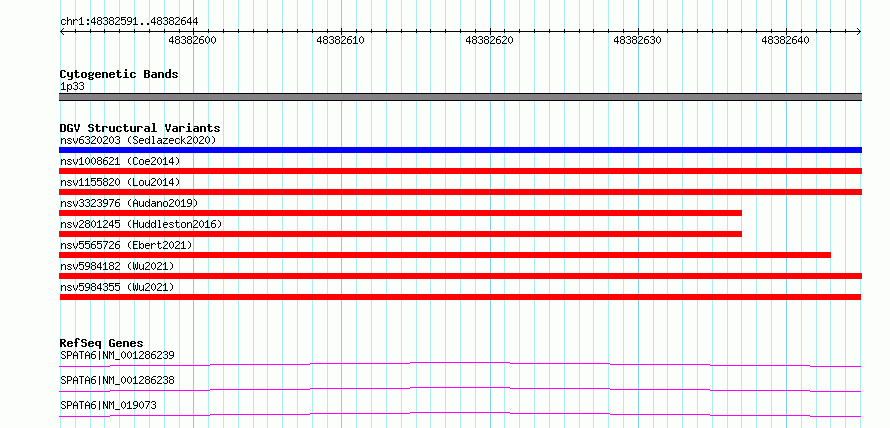The height and width of the screenshot is (428, 890).
Task: Click ruler tick label 48382610
Action: point(341,40)
